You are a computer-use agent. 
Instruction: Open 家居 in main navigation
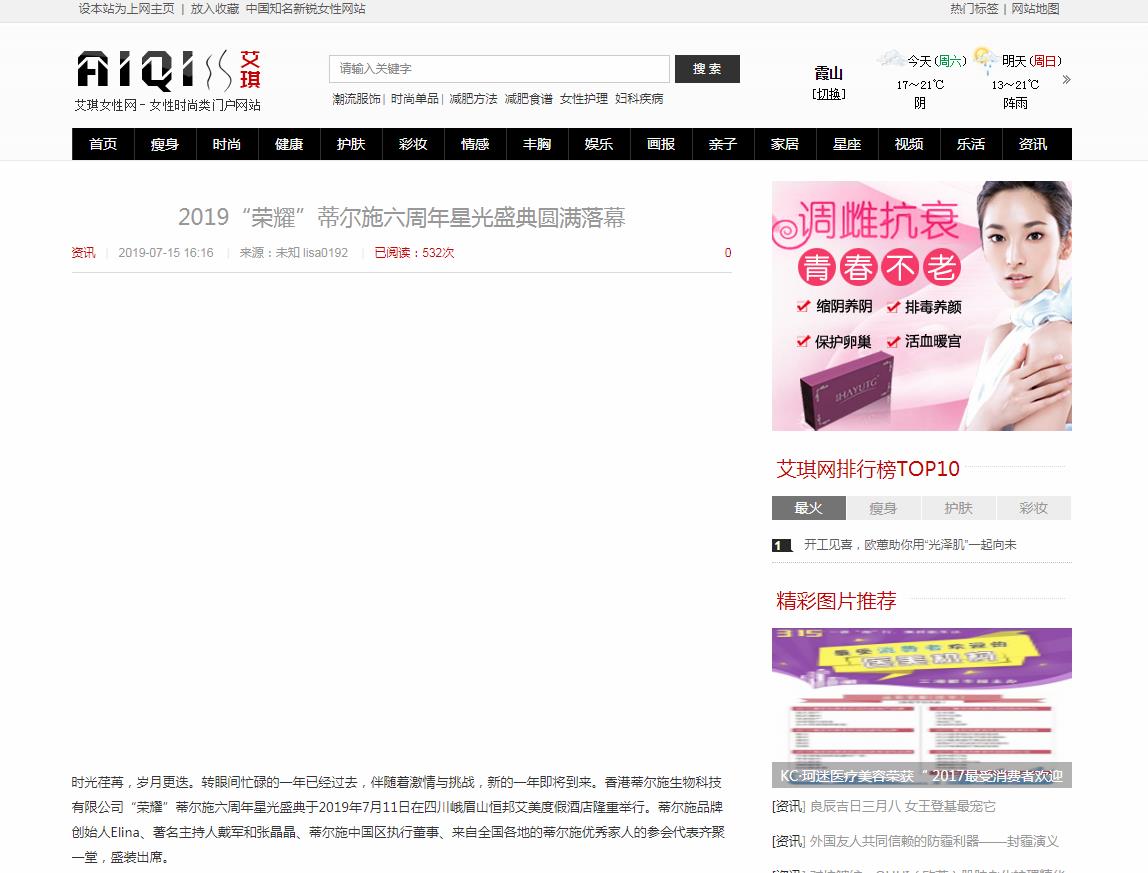[x=785, y=144]
